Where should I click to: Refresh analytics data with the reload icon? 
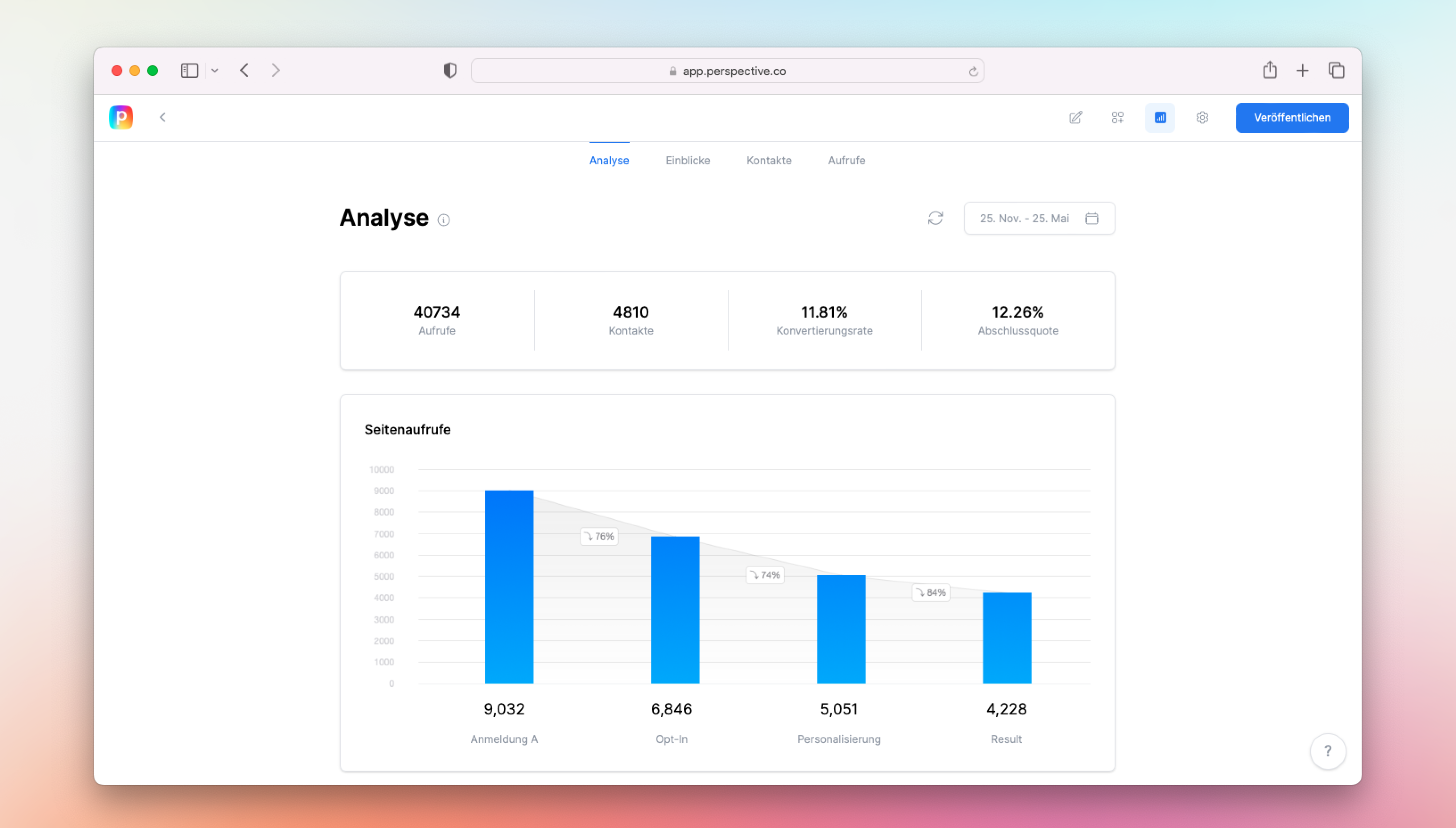point(935,218)
